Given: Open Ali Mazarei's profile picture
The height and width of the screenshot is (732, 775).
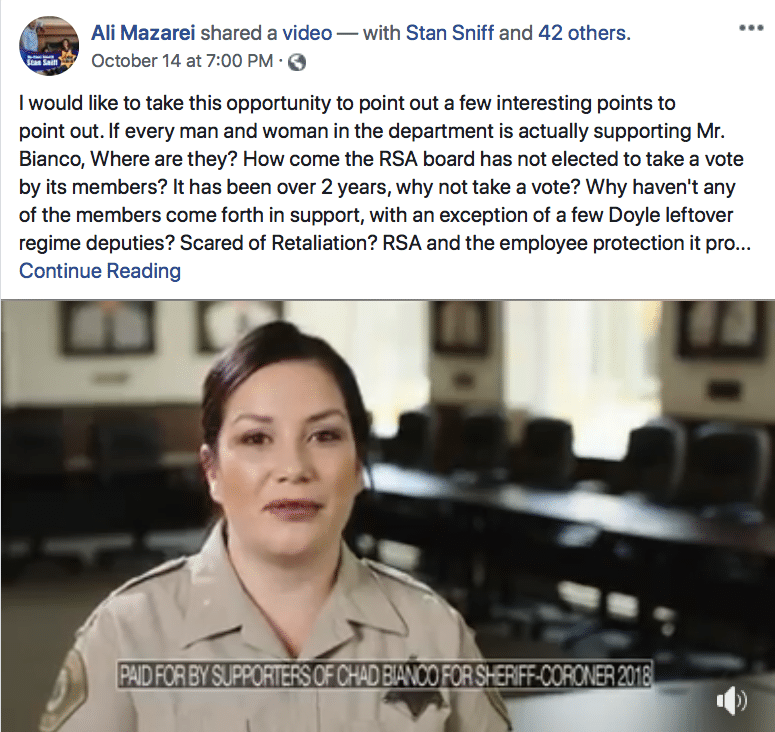Looking at the screenshot, I should 48,45.
